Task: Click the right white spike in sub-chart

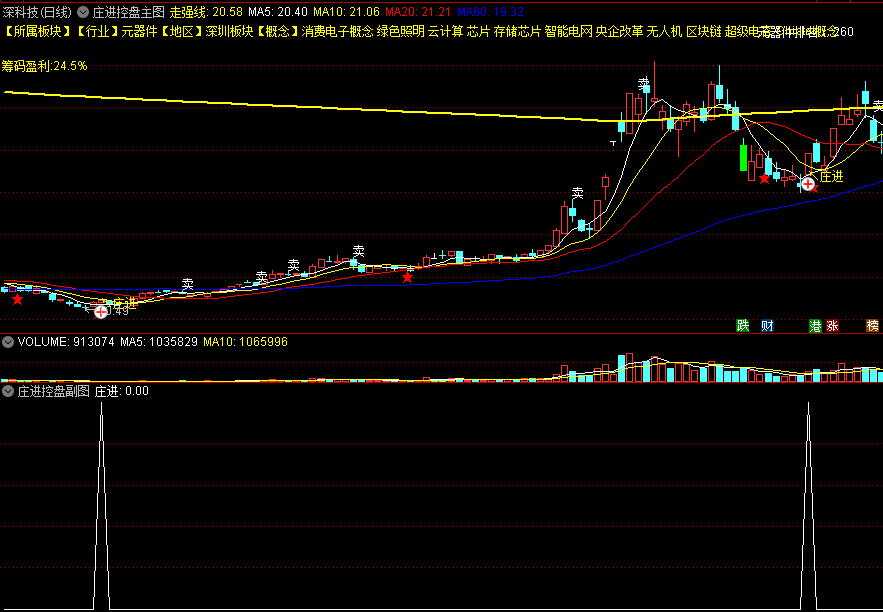Action: click(x=809, y=504)
